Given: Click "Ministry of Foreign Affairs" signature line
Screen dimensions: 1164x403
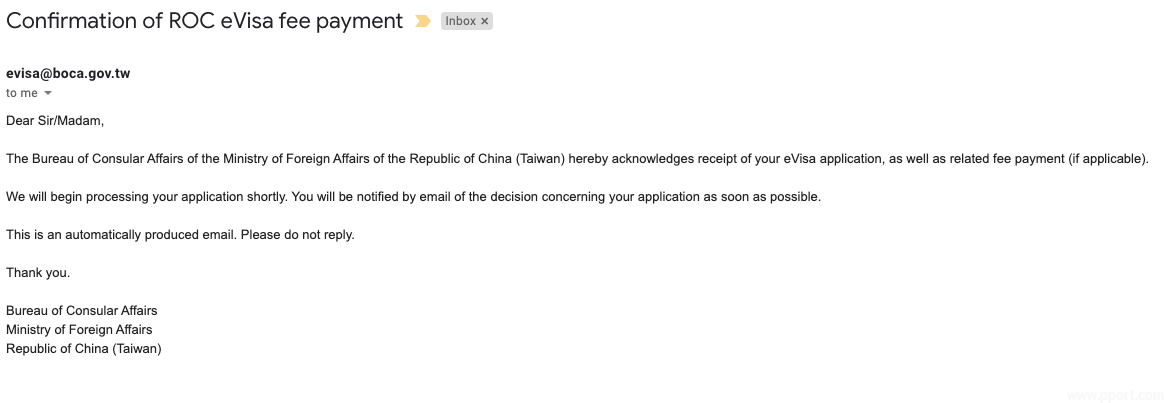Looking at the screenshot, I should 79,330.
